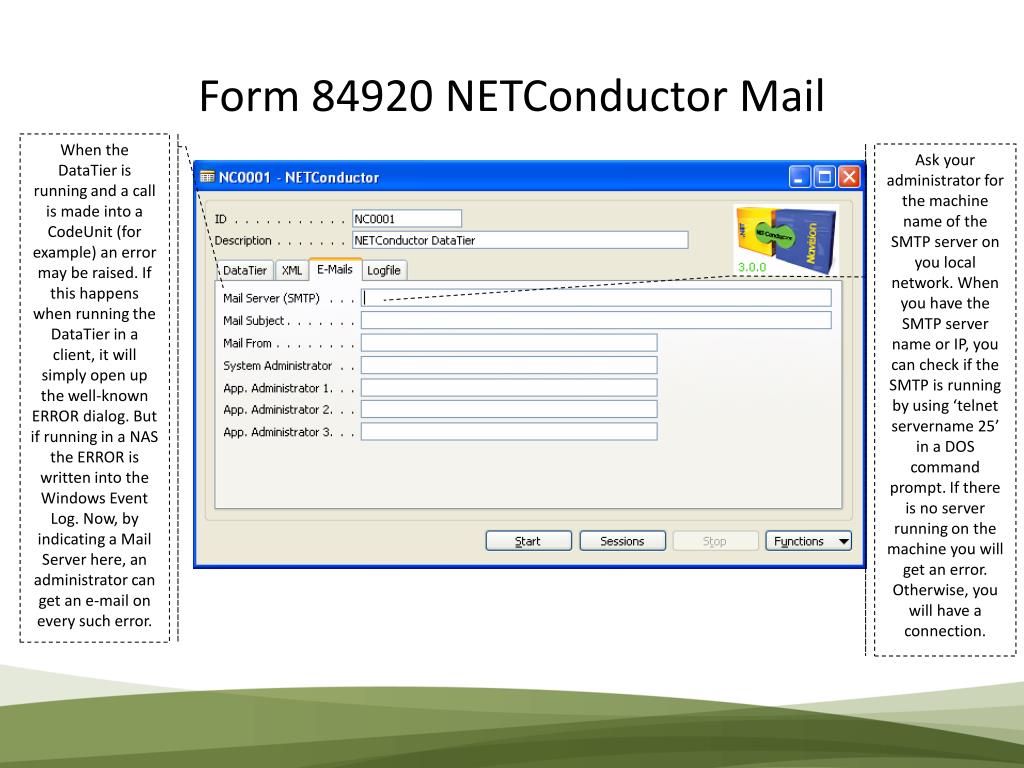1024x768 pixels.
Task: Open the XML tab
Action: (292, 270)
